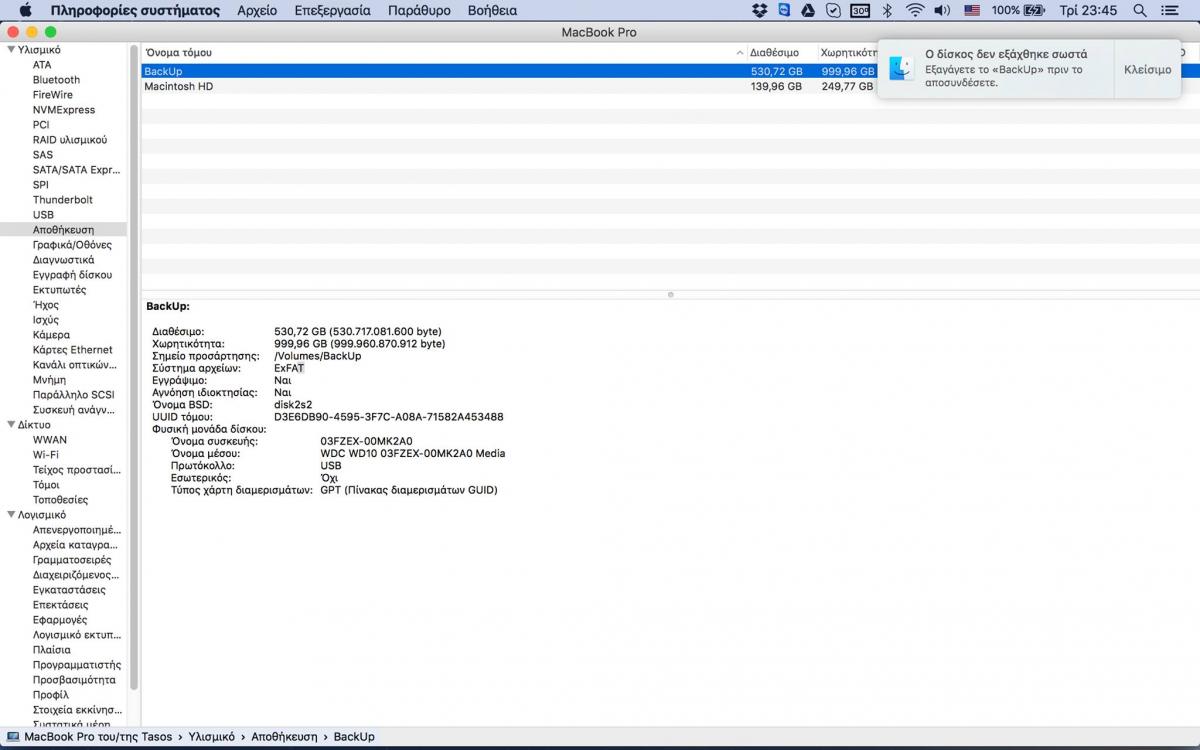Screen dimensions: 1200x750
Task: Select SAS in the sidebar
Action: click(x=43, y=154)
